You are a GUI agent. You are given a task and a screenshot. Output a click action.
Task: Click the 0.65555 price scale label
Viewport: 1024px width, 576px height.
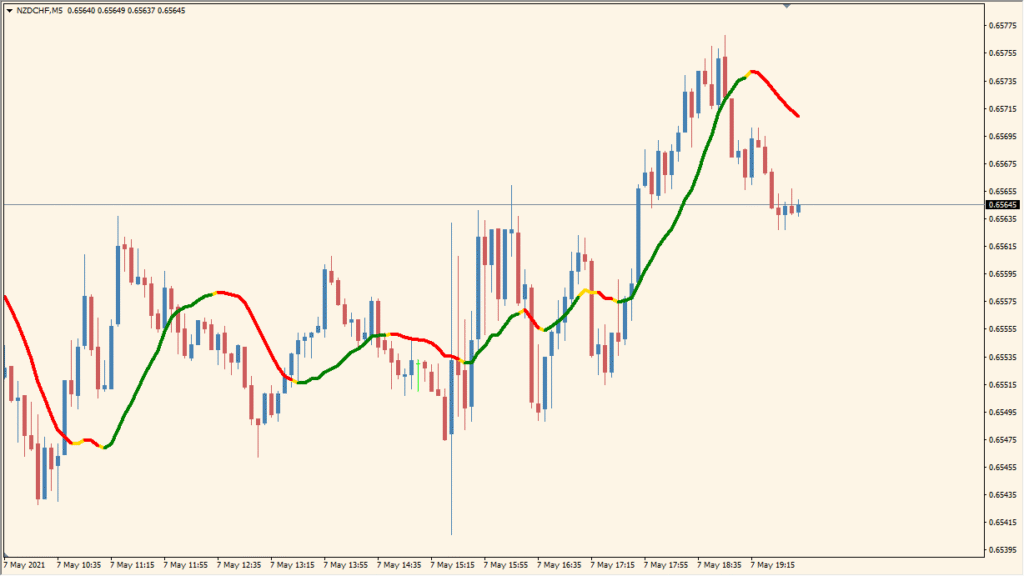tap(1002, 329)
